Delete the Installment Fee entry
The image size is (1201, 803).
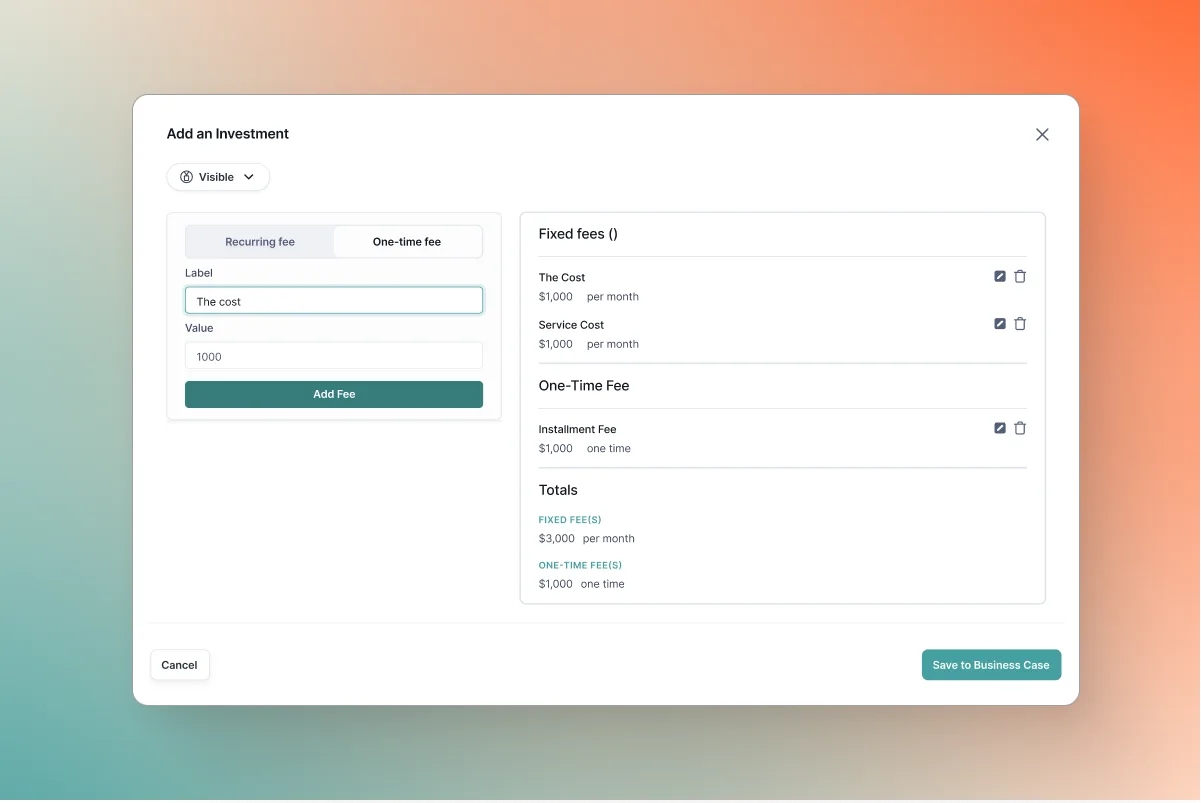pyautogui.click(x=1020, y=428)
